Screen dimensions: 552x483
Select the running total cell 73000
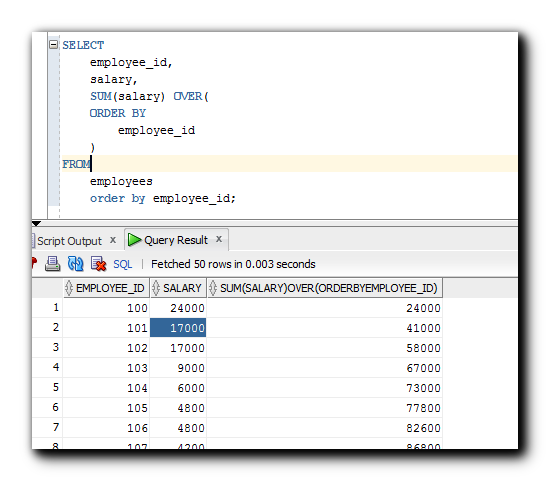[x=325, y=388]
